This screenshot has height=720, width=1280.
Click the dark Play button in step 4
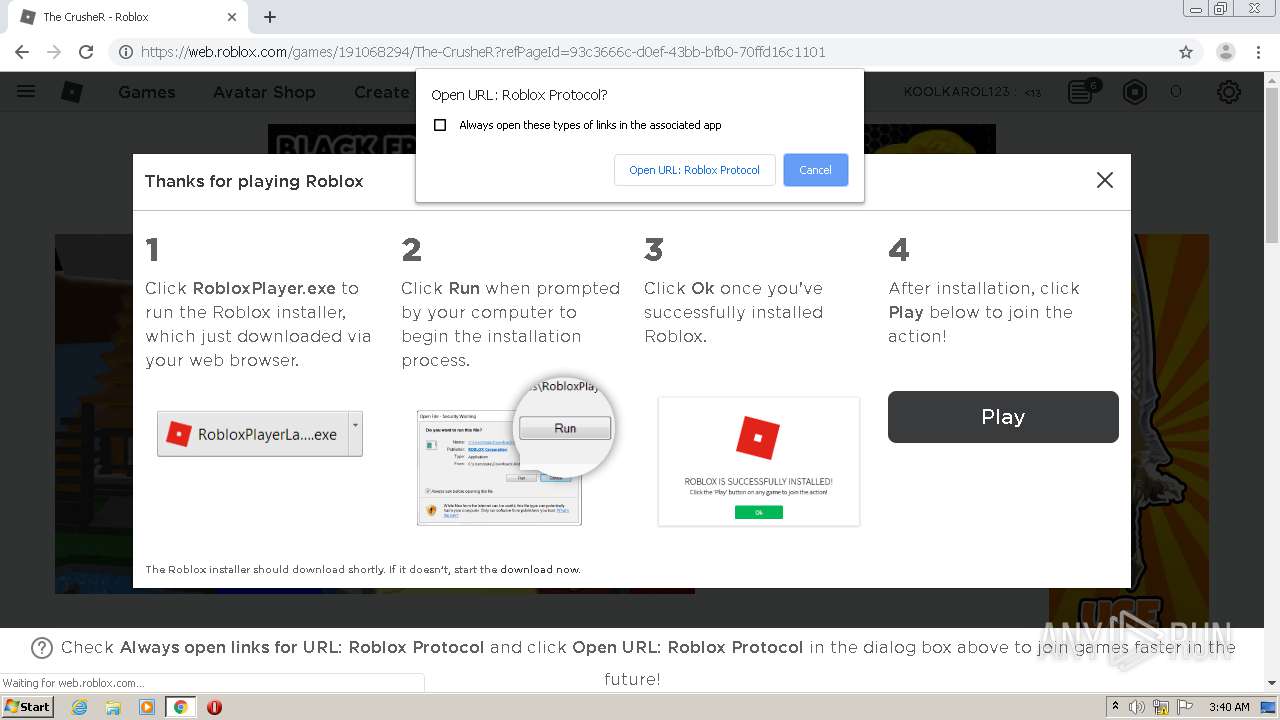click(1003, 417)
